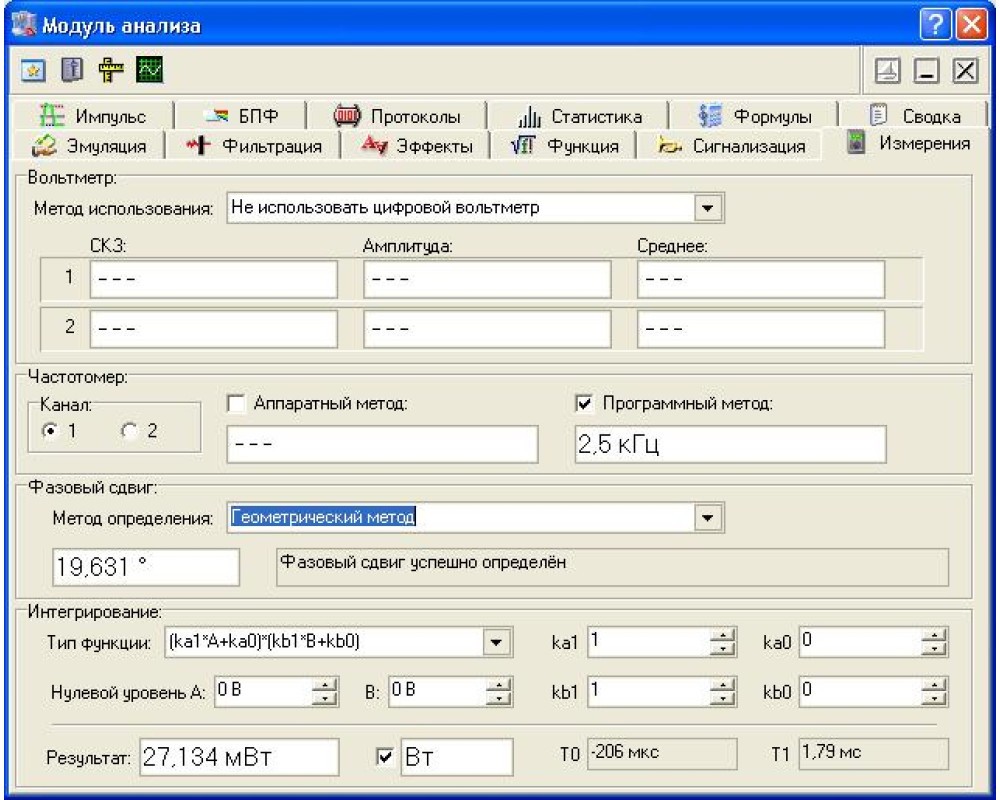The width and height of the screenshot is (1000, 800).
Task: Toggle the Вт units checkbox near result
Action: (x=385, y=758)
